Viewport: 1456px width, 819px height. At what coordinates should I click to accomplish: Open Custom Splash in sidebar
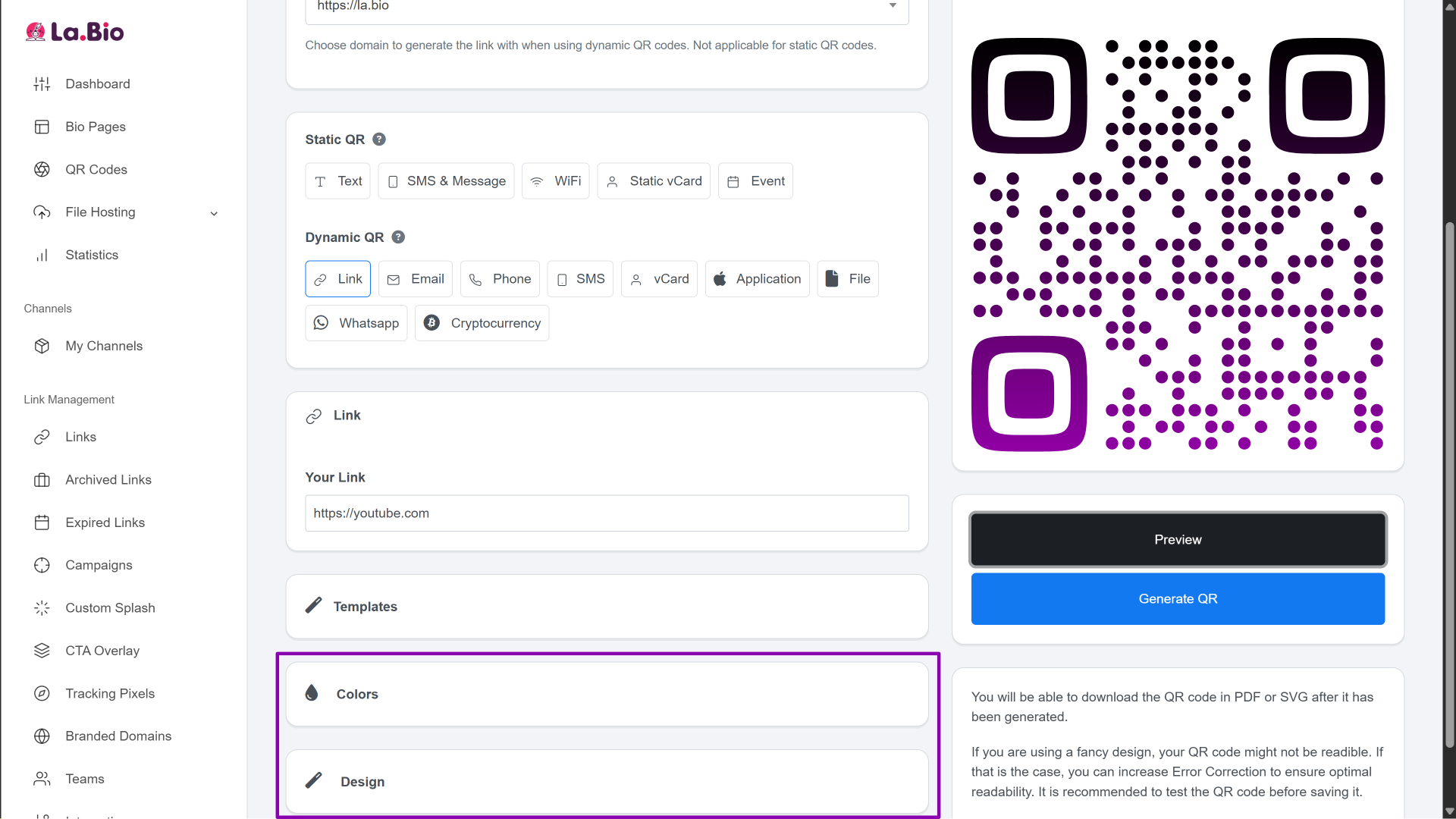click(109, 607)
